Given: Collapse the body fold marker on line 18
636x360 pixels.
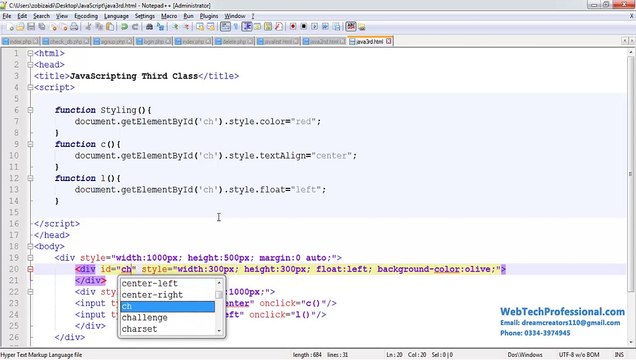Looking at the screenshot, I should coord(30,246).
